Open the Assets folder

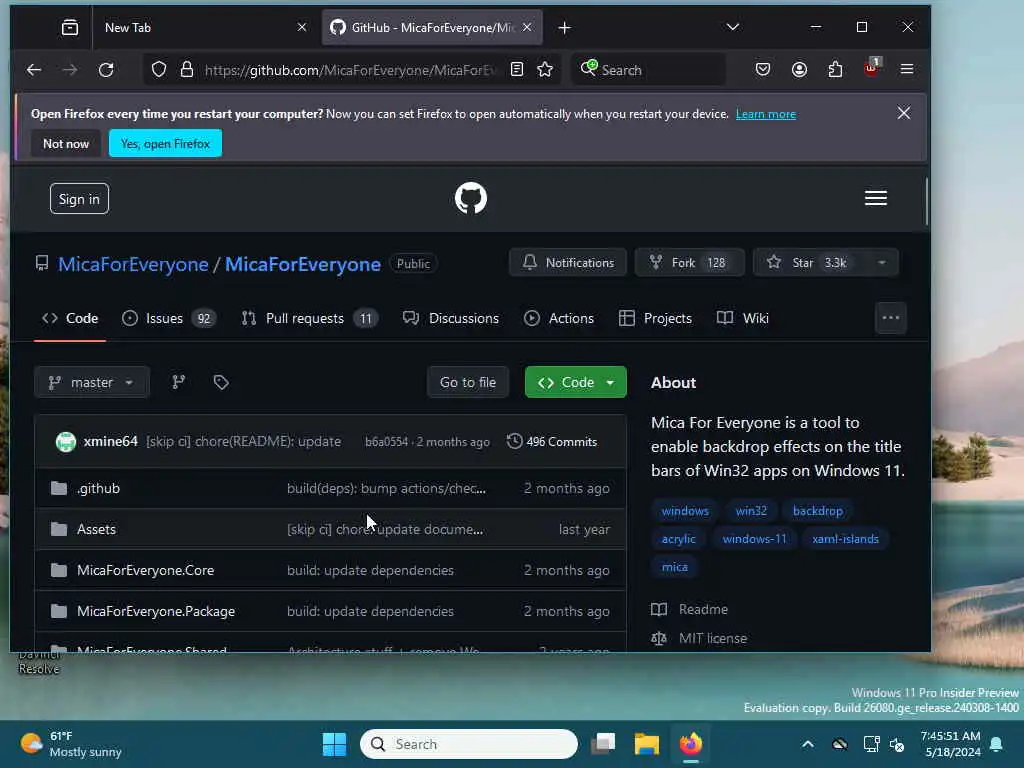(96, 530)
